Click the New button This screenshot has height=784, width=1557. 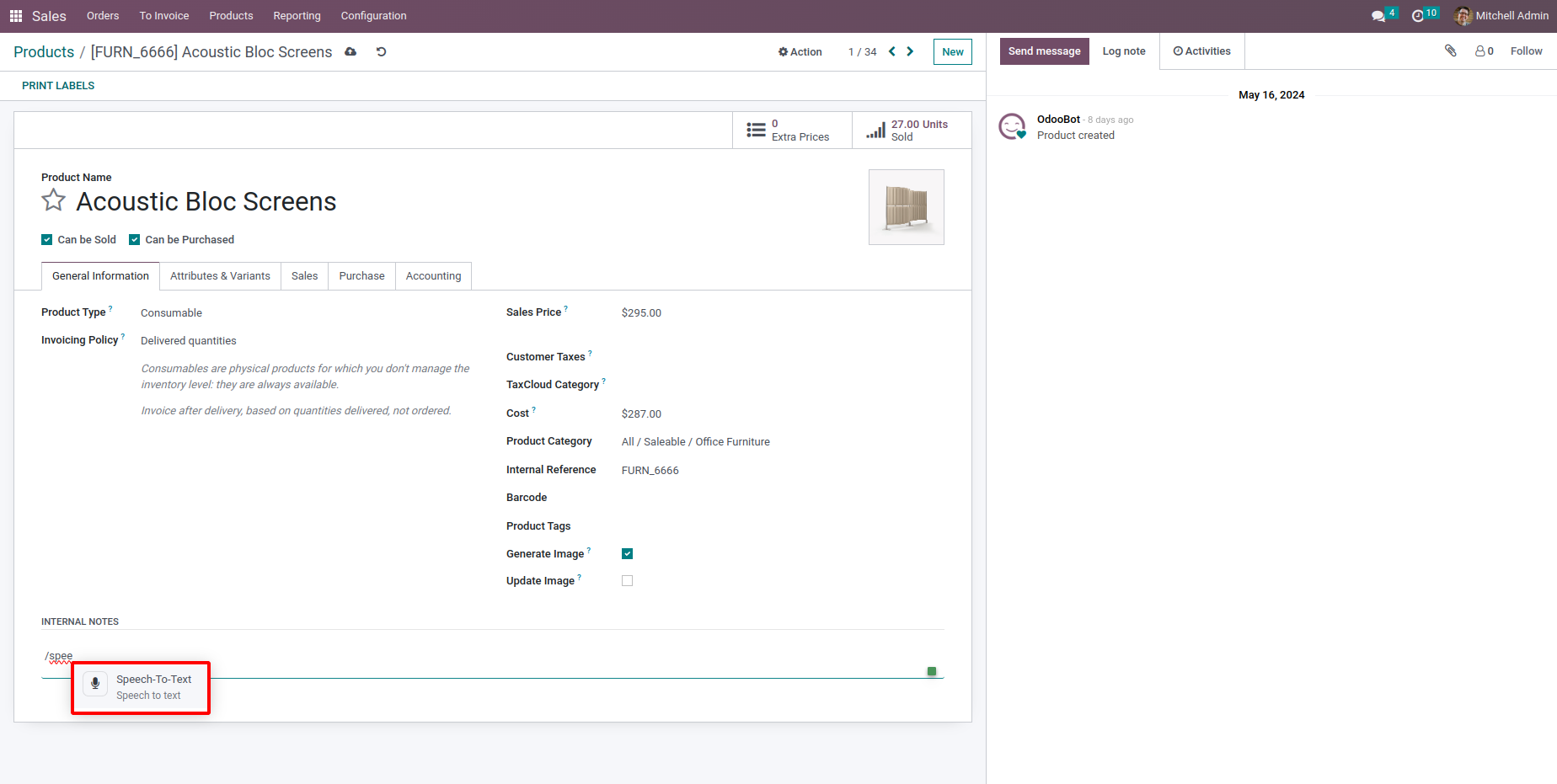point(953,52)
